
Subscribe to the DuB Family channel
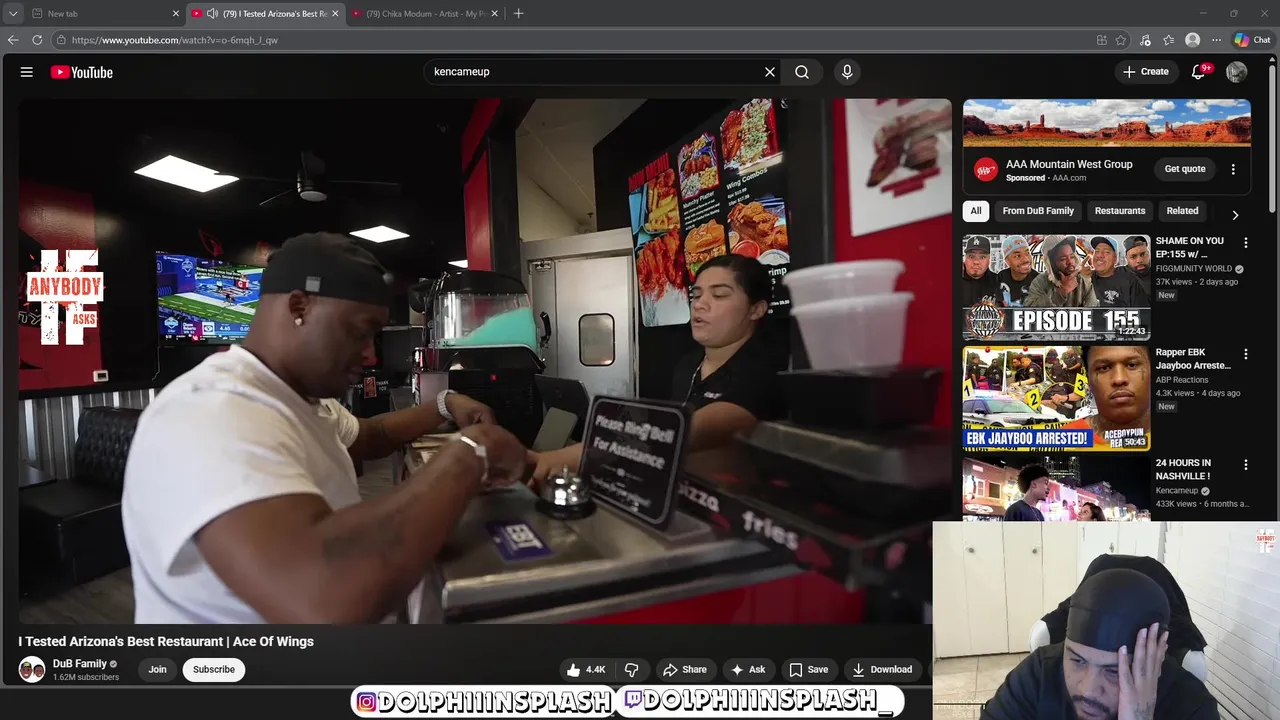(x=214, y=670)
